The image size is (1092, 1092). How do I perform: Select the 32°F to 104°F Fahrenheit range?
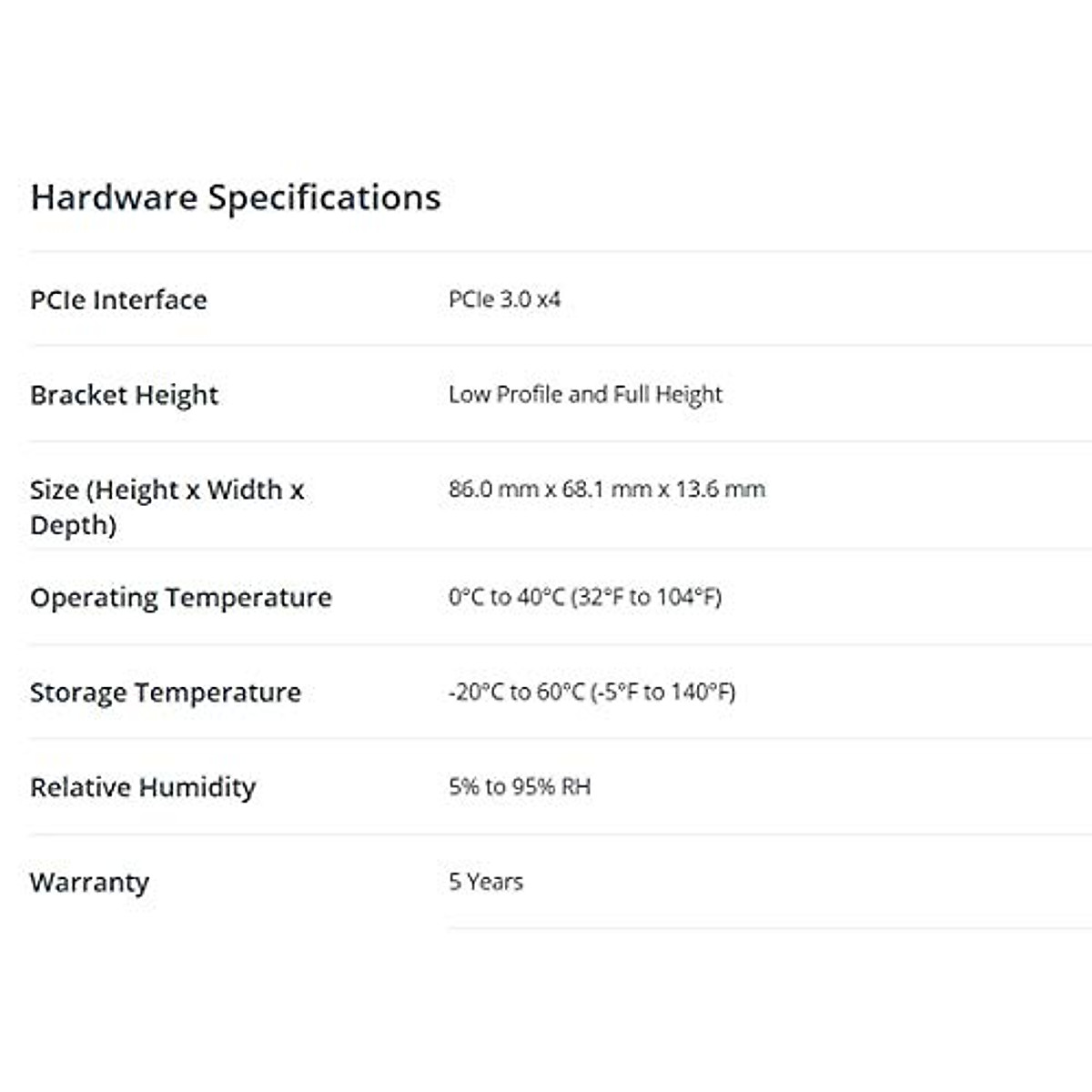[x=647, y=597]
